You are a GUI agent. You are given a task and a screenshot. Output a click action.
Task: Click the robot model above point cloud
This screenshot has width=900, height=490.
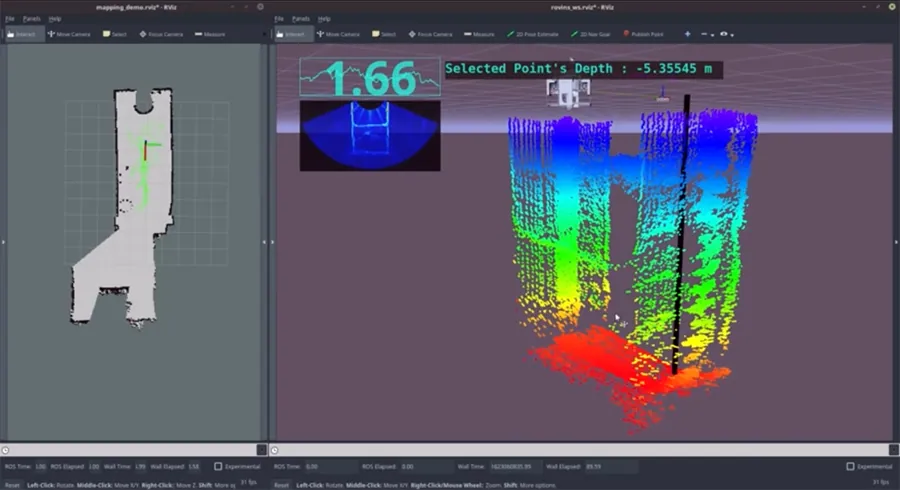click(568, 92)
